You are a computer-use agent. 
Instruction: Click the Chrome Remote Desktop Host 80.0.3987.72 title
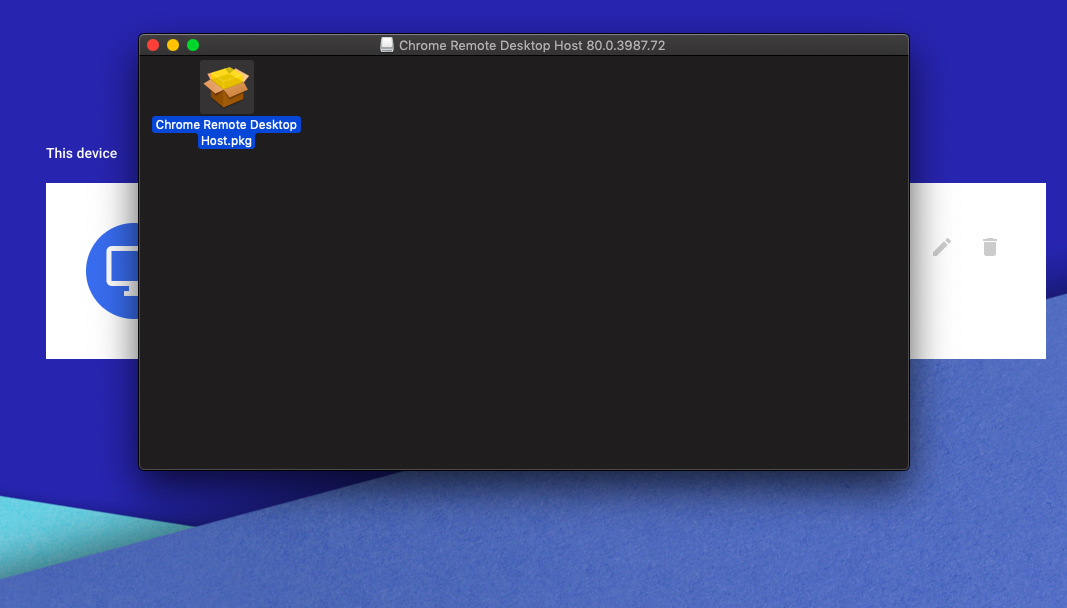[x=532, y=46]
